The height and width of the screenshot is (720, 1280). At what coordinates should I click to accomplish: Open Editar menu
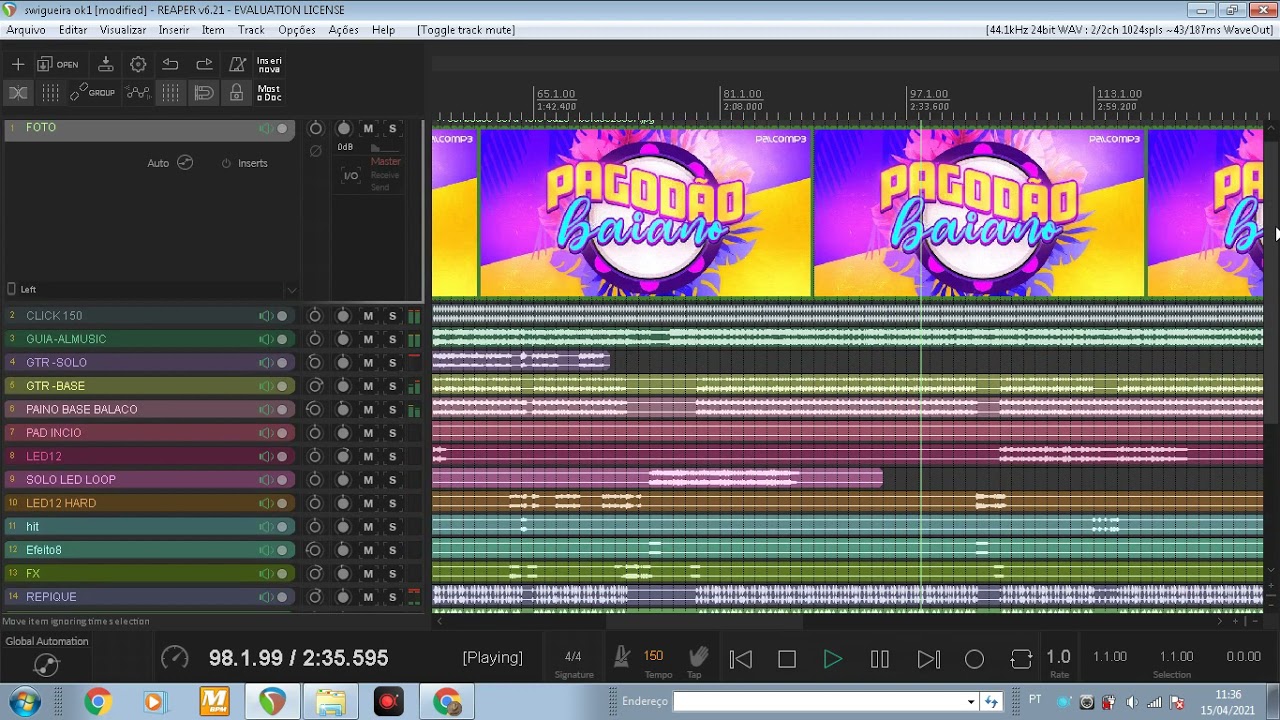pos(73,30)
